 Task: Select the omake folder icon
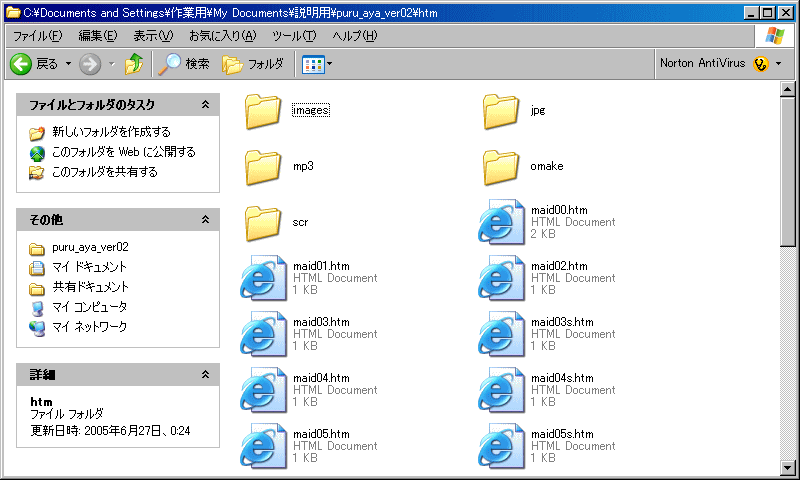(x=501, y=167)
